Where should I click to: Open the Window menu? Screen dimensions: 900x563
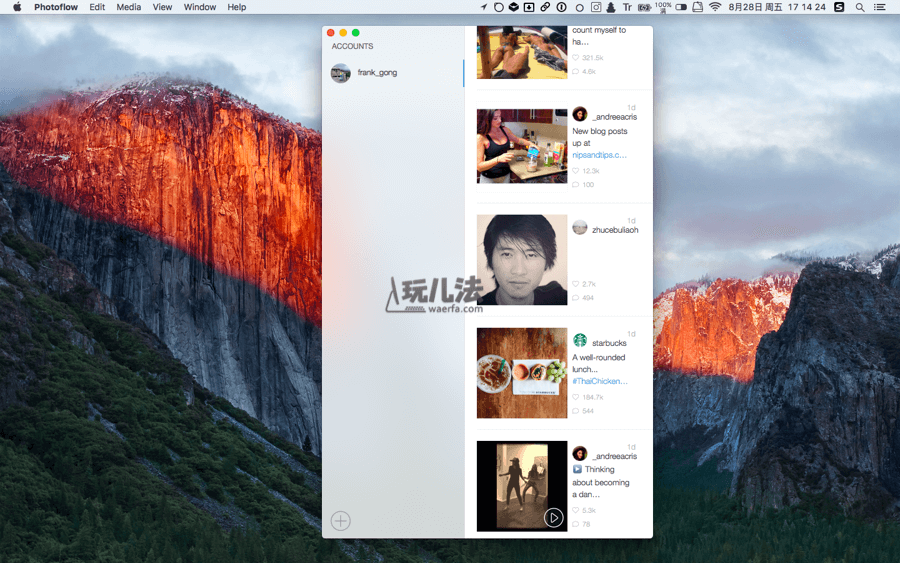[200, 7]
